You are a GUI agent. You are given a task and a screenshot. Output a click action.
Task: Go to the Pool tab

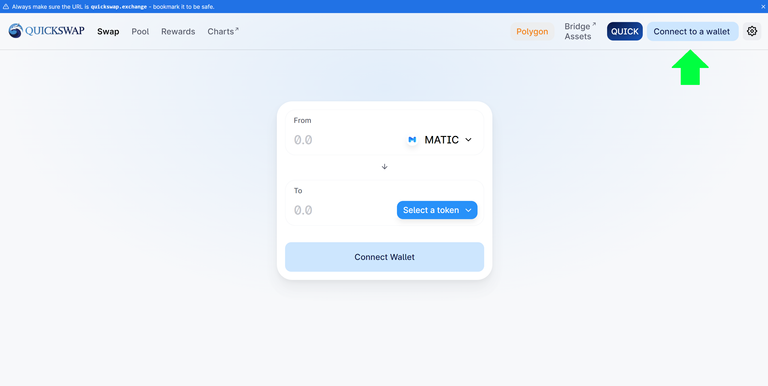tap(140, 31)
